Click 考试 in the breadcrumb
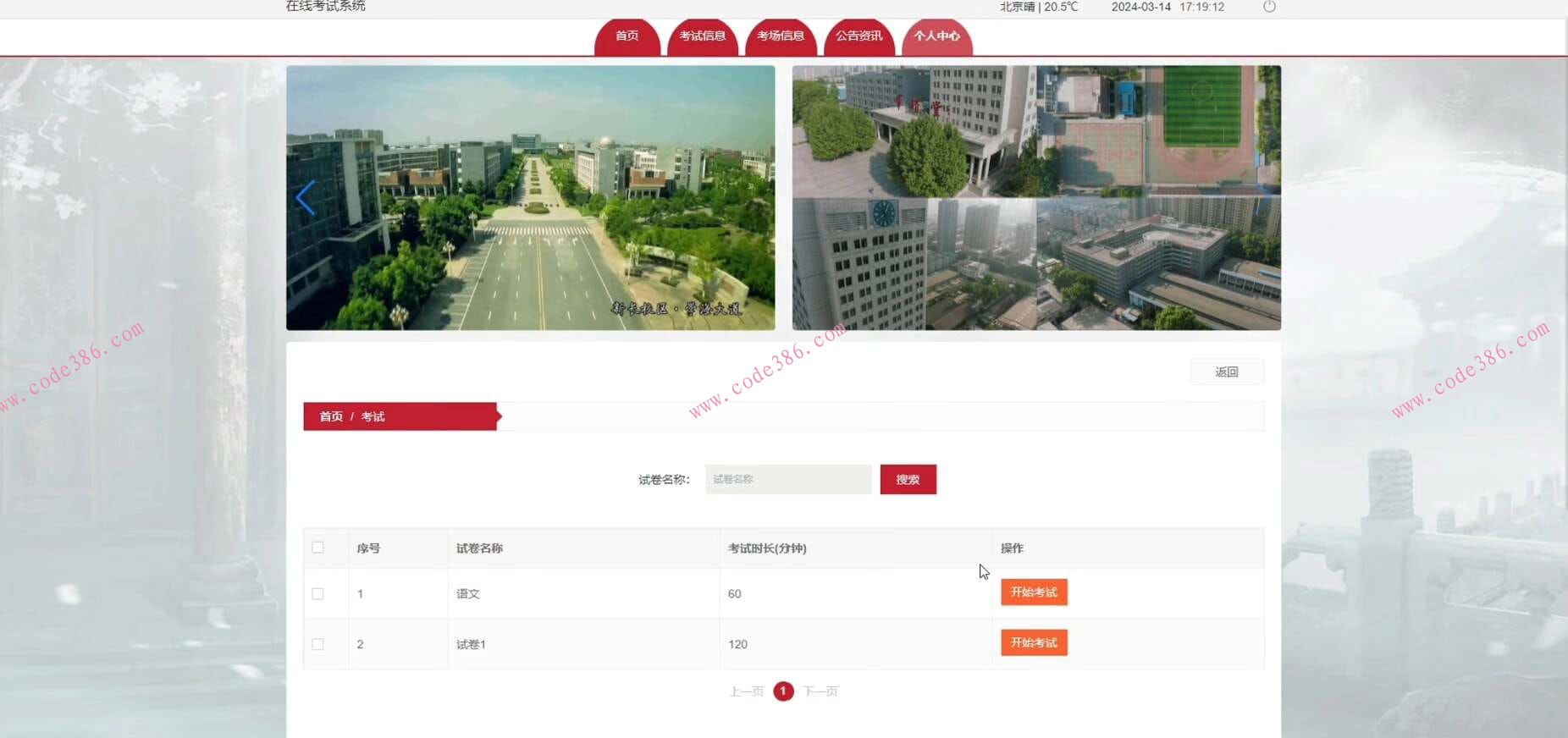The height and width of the screenshot is (738, 1568). [x=373, y=416]
